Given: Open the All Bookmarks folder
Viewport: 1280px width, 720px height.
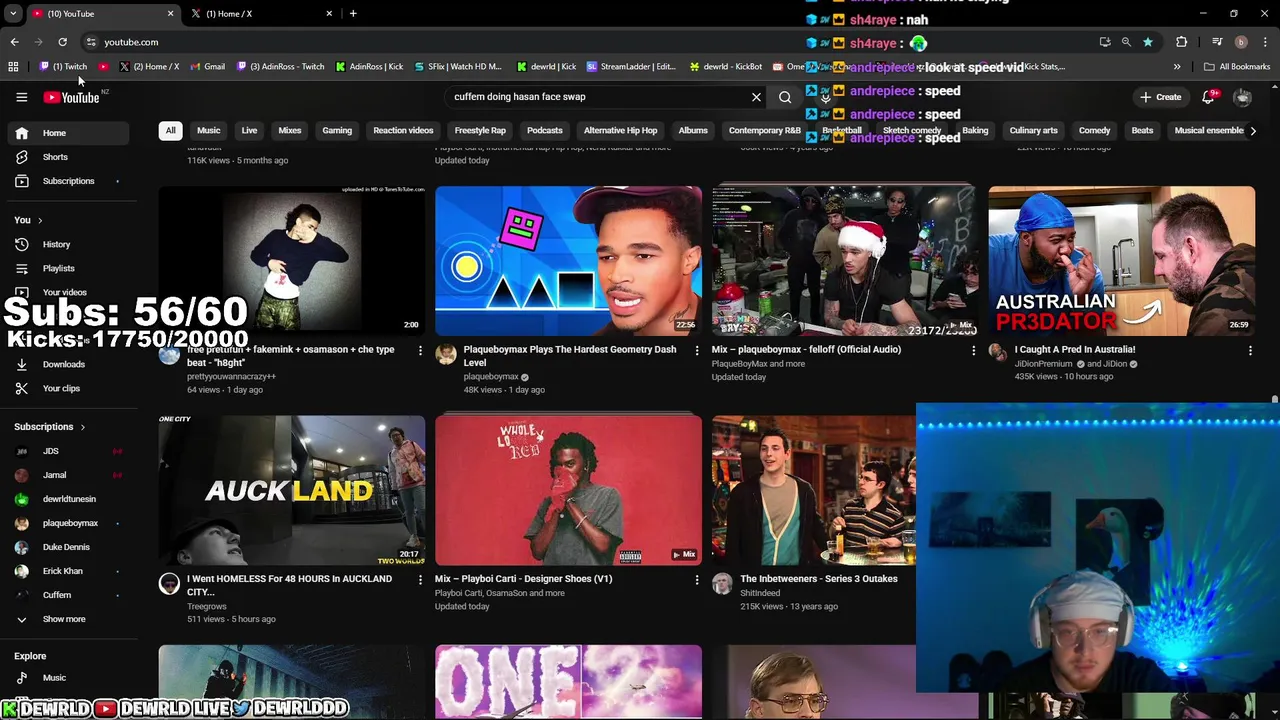Looking at the screenshot, I should click(1237, 67).
